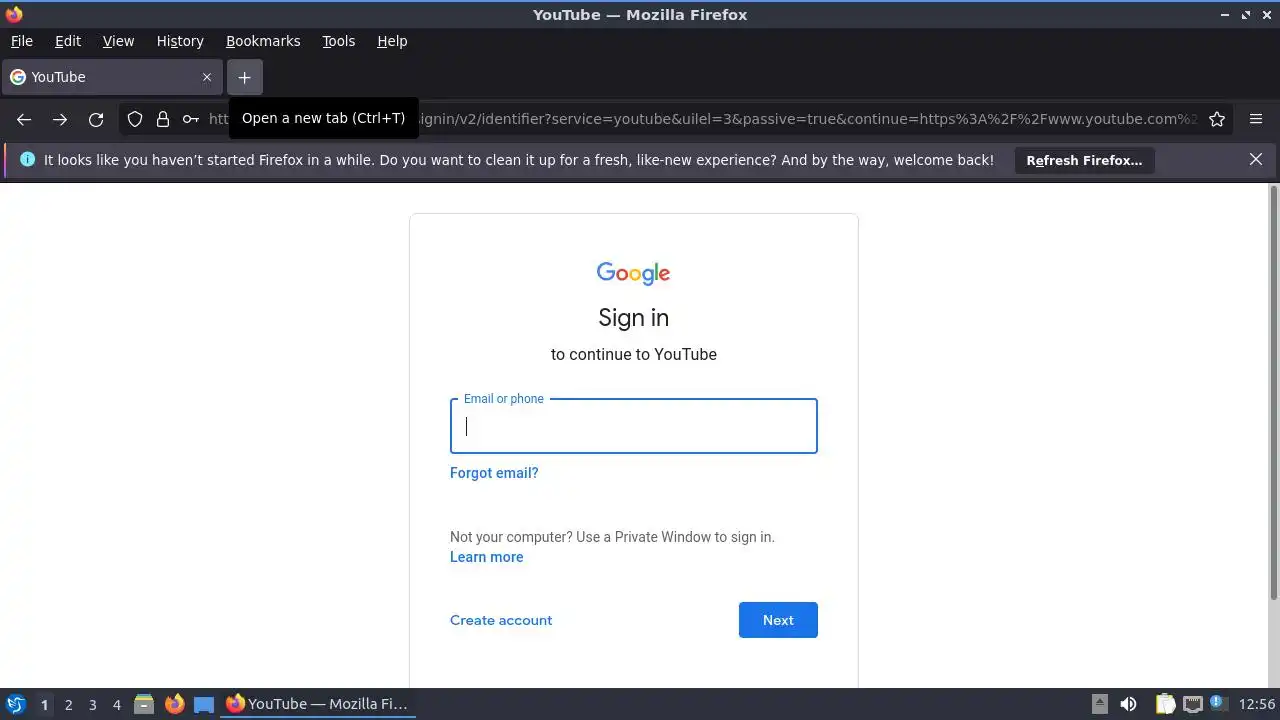This screenshot has width=1280, height=720.
Task: Click the Firefox logo in the title bar
Action: pos(14,14)
